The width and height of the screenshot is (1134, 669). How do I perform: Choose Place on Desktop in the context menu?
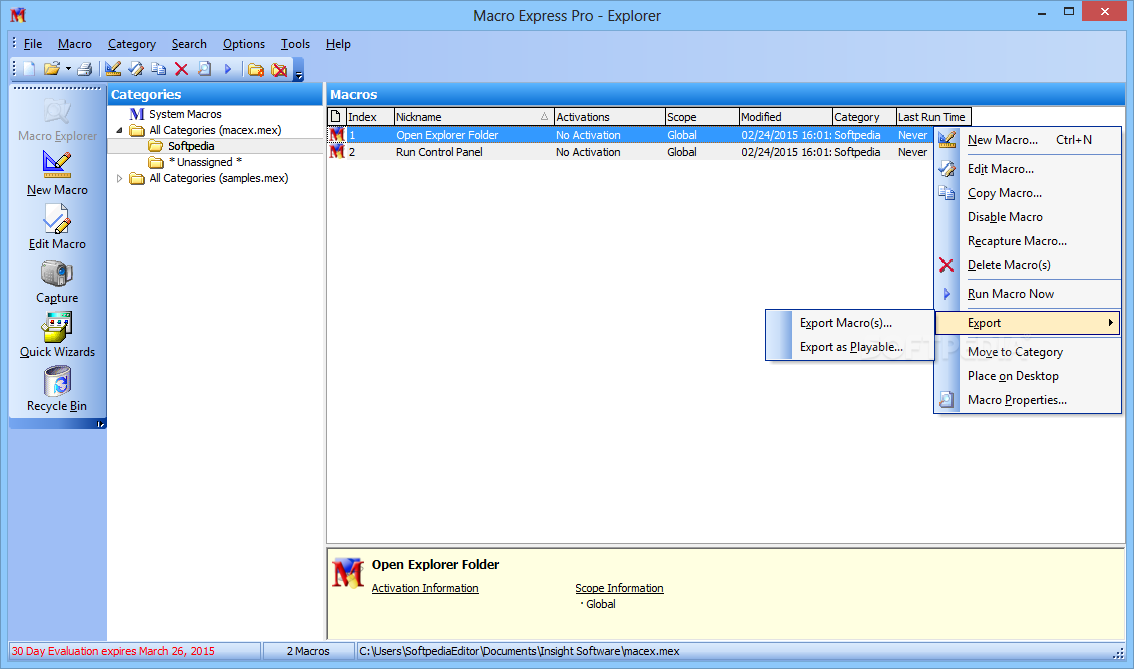1028,376
